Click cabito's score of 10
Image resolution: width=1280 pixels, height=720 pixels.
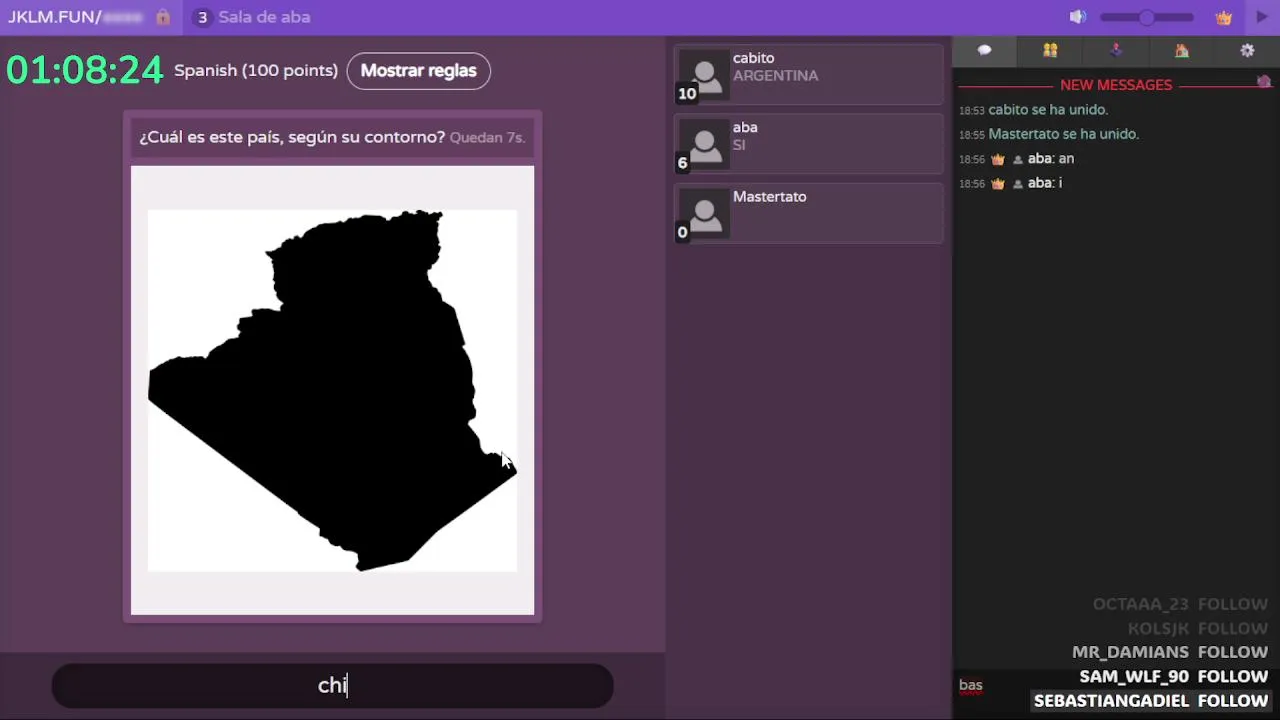point(686,94)
